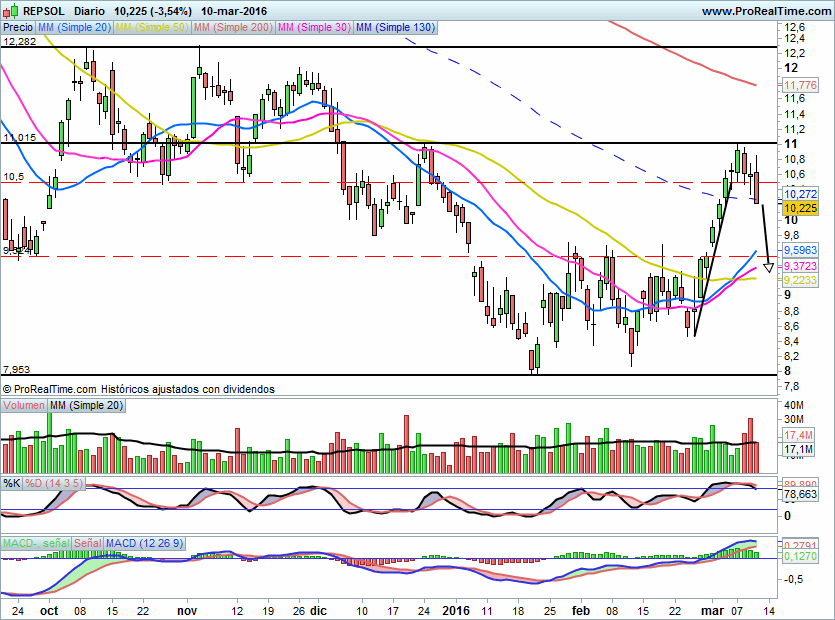Click the Volumen panel label
This screenshot has height=620, width=835.
click(x=24, y=405)
